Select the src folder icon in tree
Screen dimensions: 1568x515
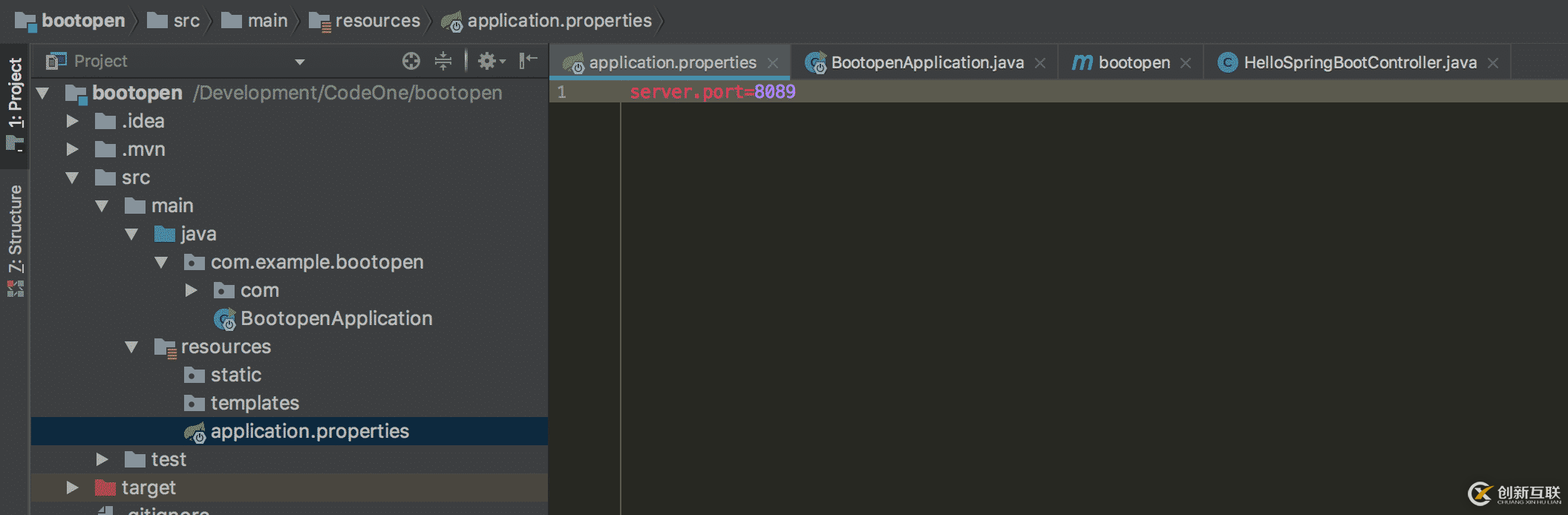[105, 177]
